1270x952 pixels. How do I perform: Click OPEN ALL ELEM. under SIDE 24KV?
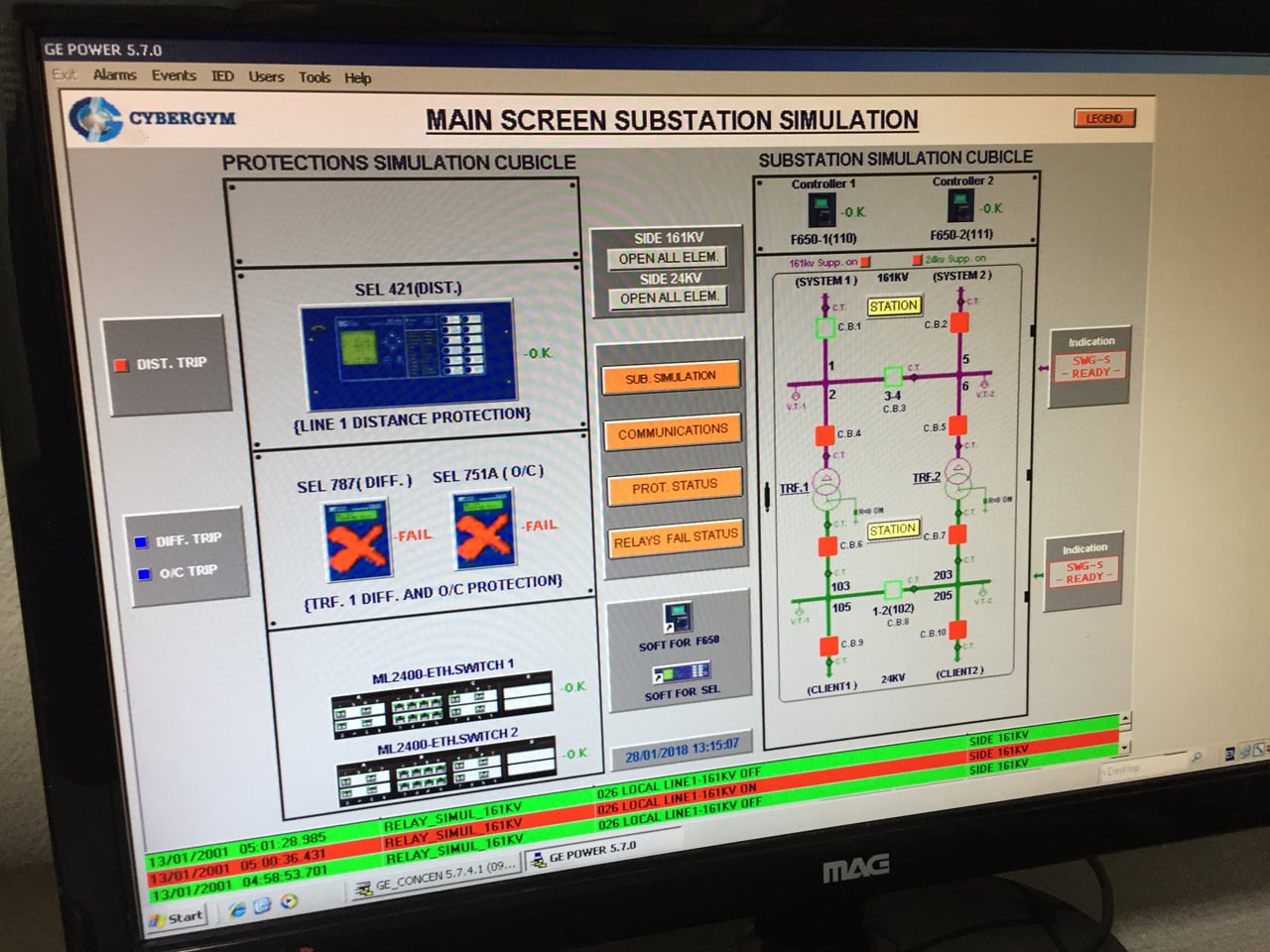669,297
